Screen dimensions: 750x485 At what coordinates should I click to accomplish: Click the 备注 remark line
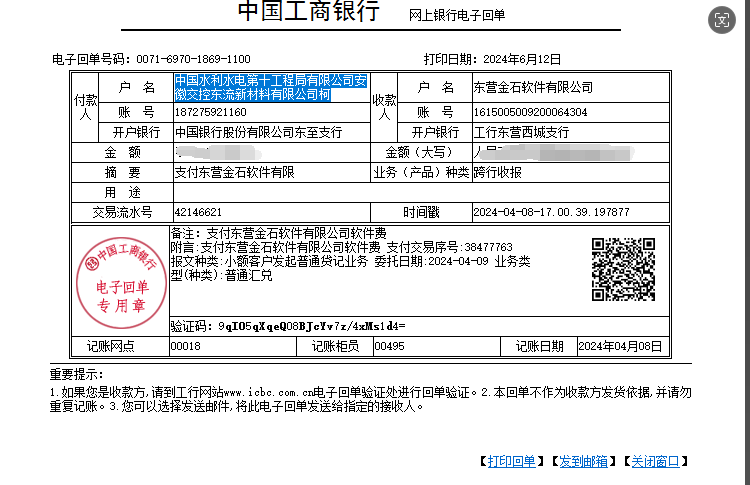[x=278, y=233]
